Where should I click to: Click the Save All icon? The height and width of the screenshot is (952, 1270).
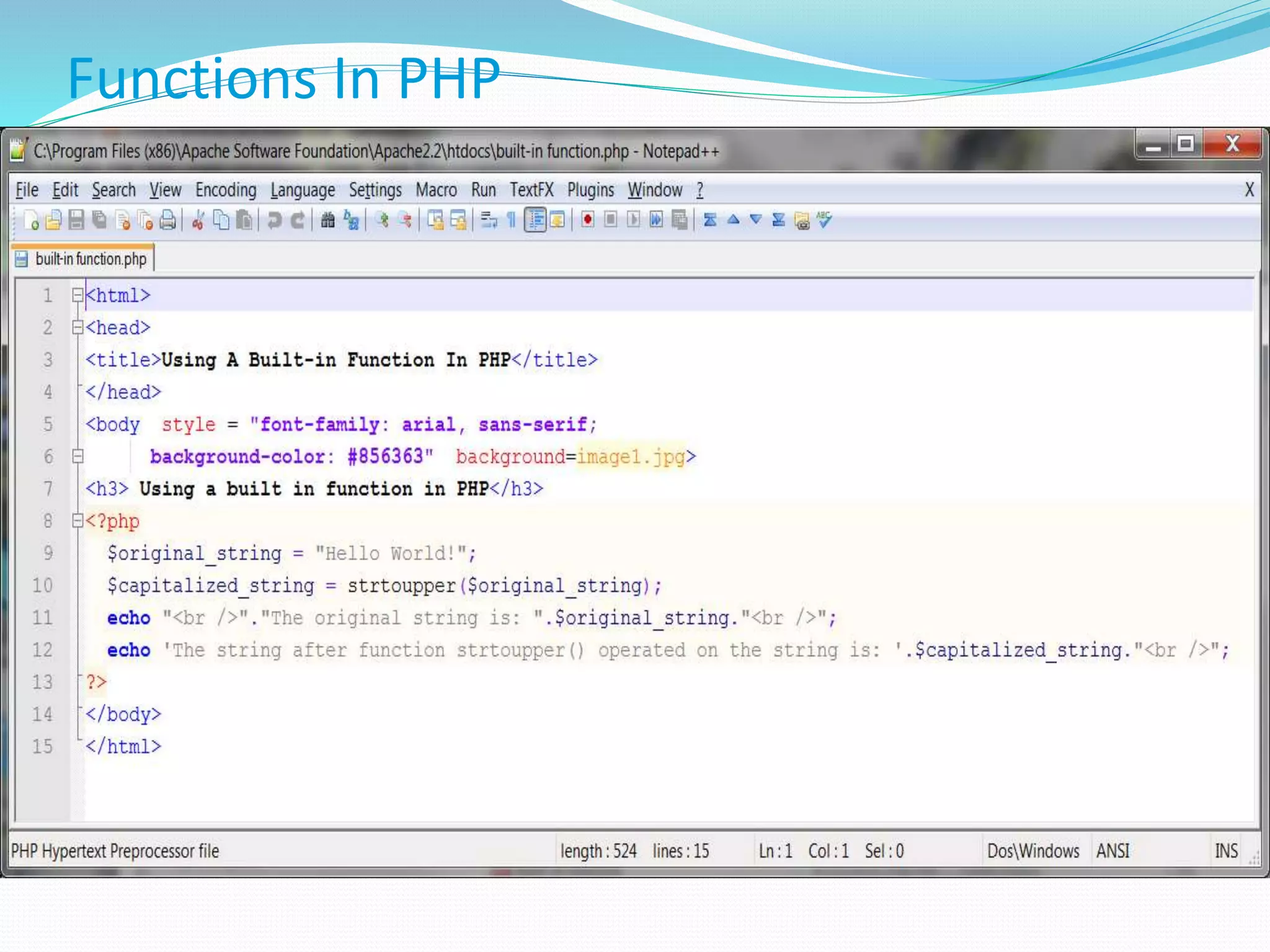99,220
